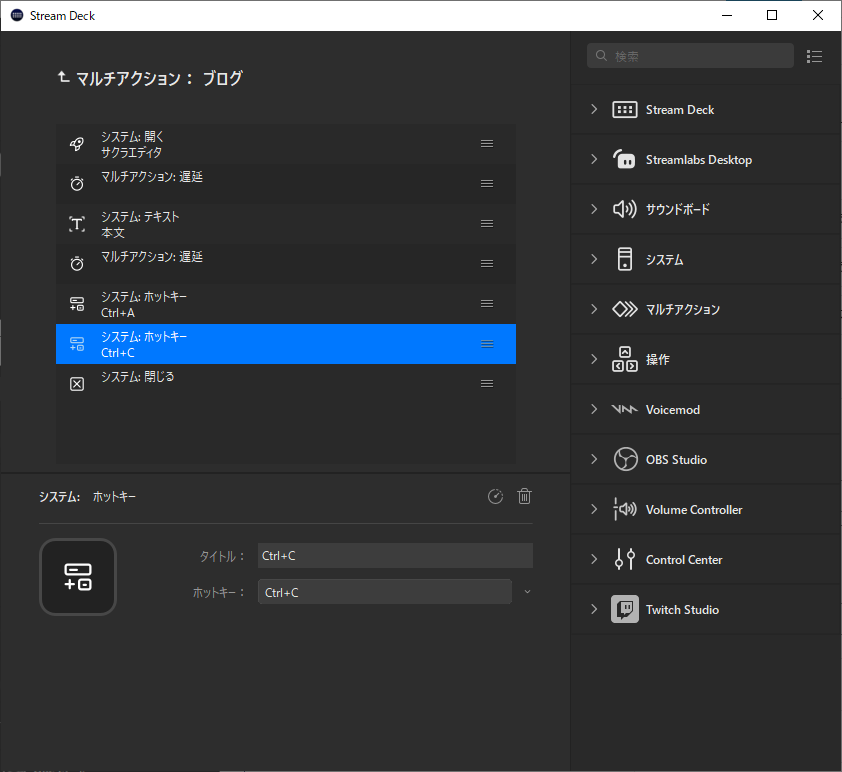The height and width of the screenshot is (772, 842).
Task: Minimize the Stream Deck window
Action: click(x=727, y=15)
